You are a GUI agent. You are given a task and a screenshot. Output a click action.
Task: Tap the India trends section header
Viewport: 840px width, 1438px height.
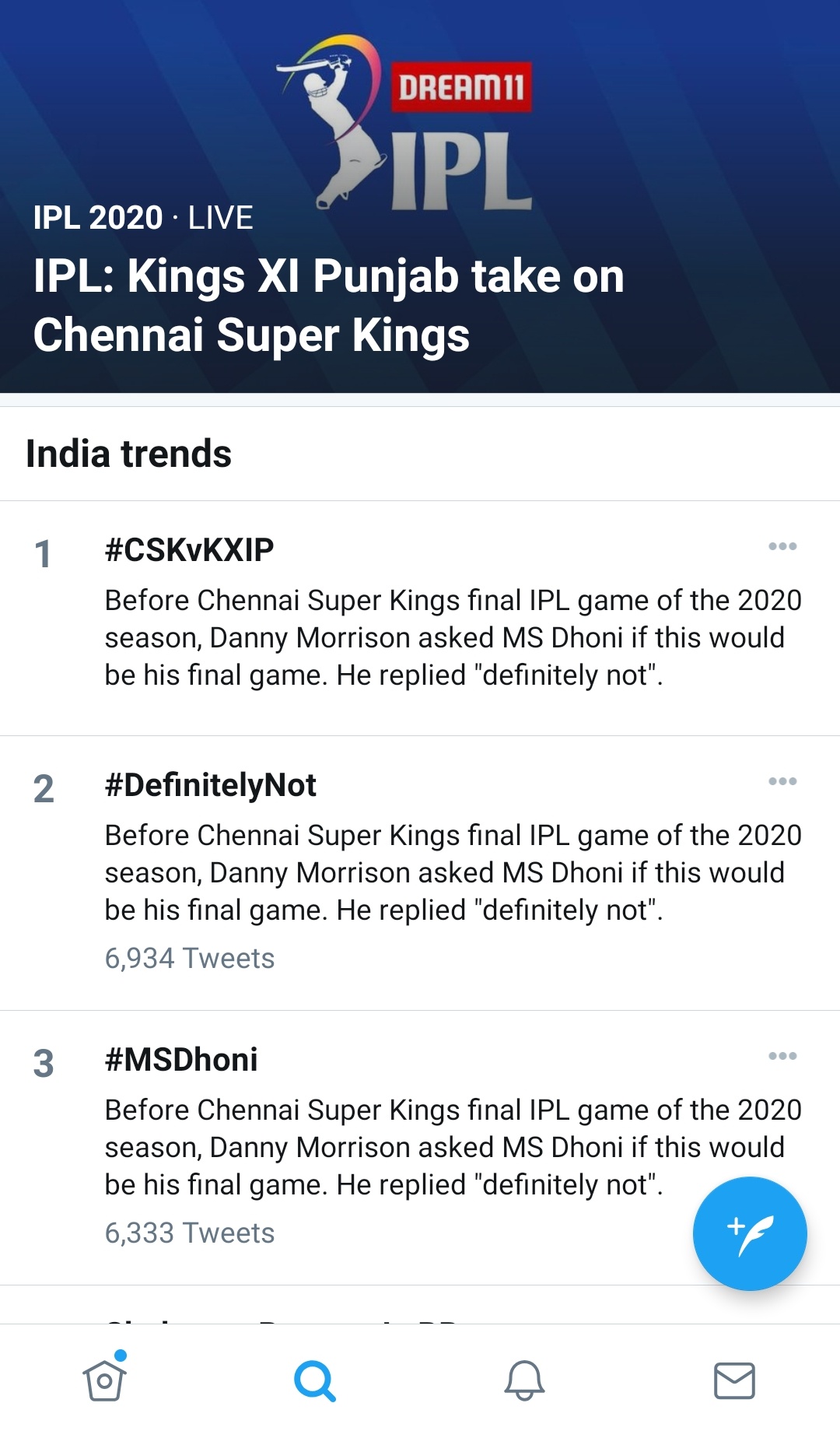[x=129, y=454]
